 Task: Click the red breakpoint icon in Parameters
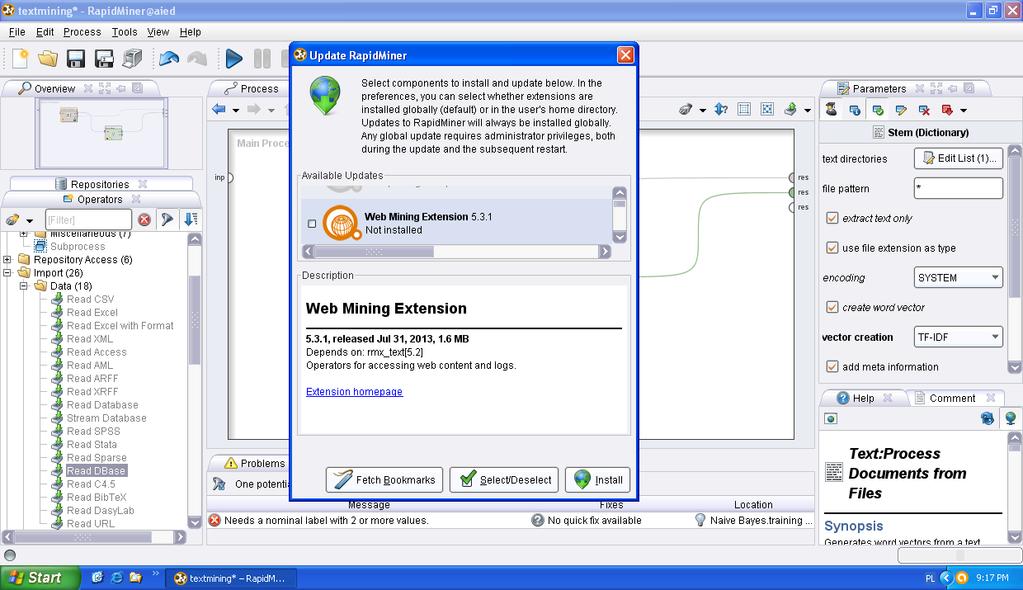point(947,110)
